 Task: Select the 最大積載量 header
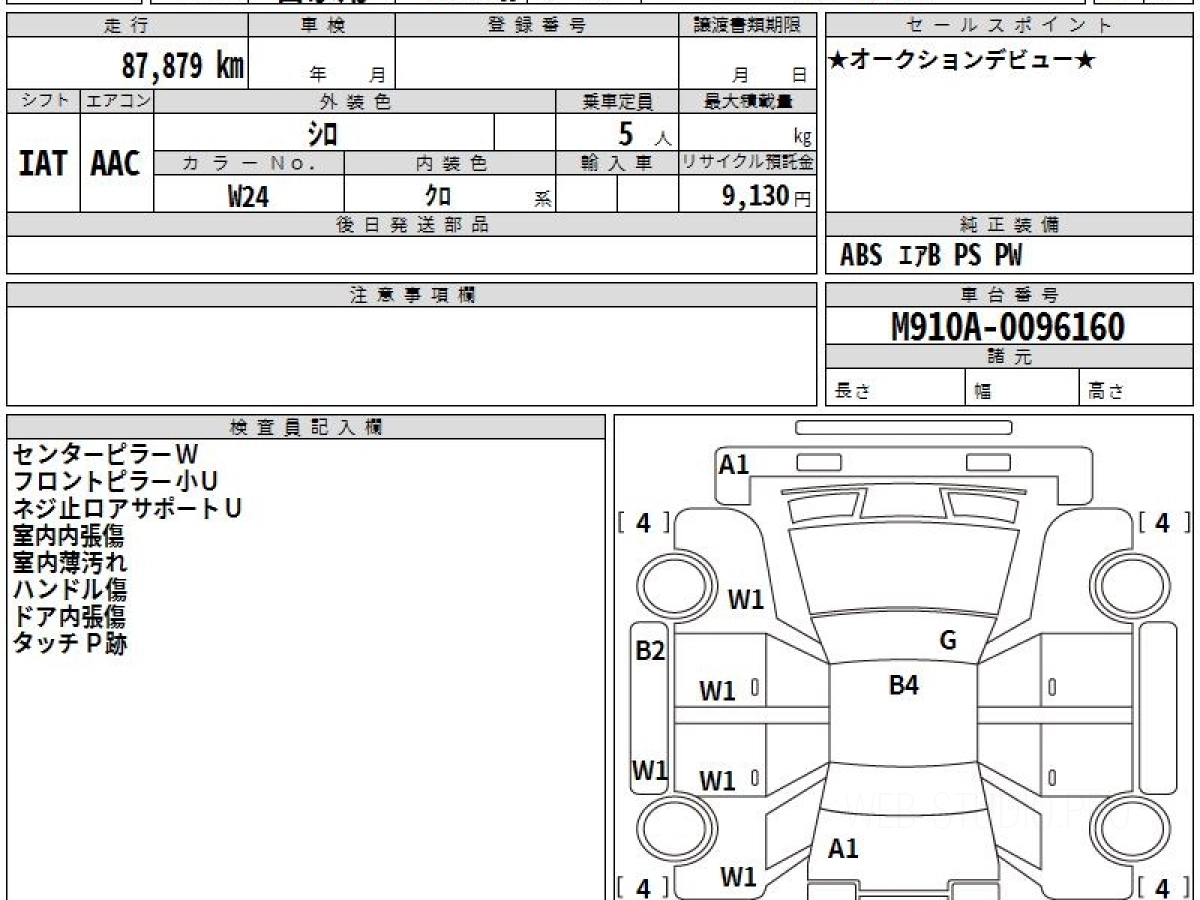[747, 101]
